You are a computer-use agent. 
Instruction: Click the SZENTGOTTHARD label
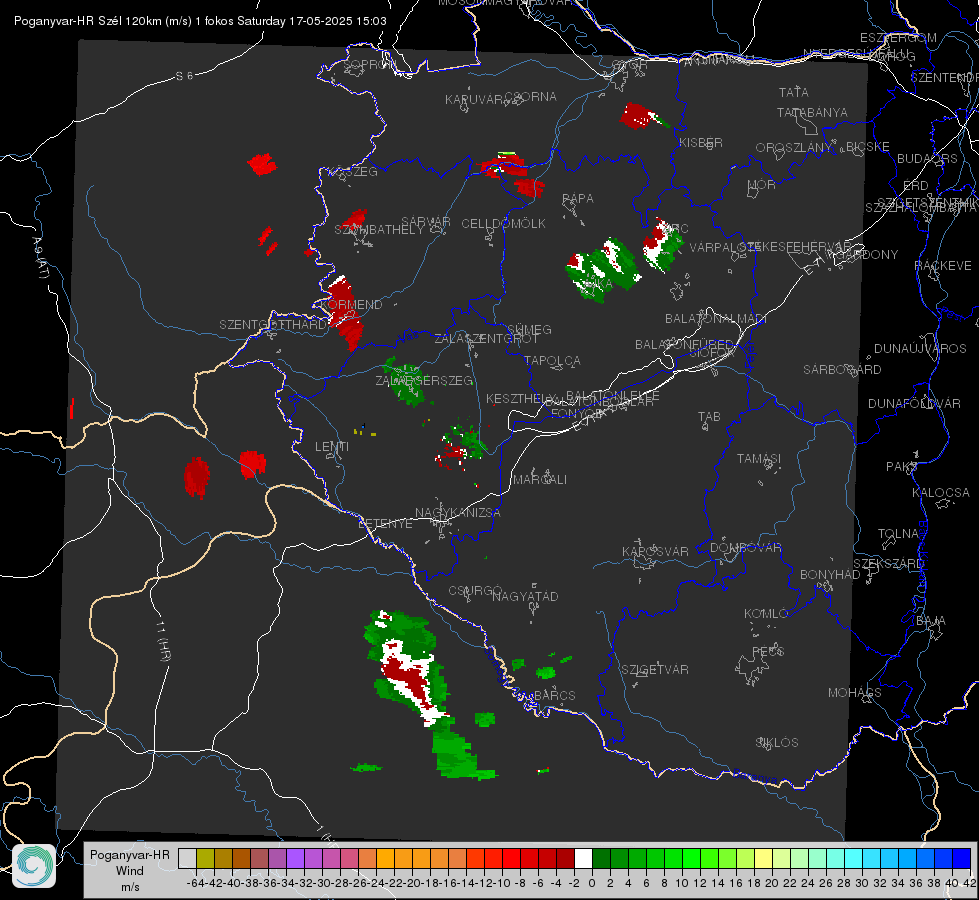(273, 325)
